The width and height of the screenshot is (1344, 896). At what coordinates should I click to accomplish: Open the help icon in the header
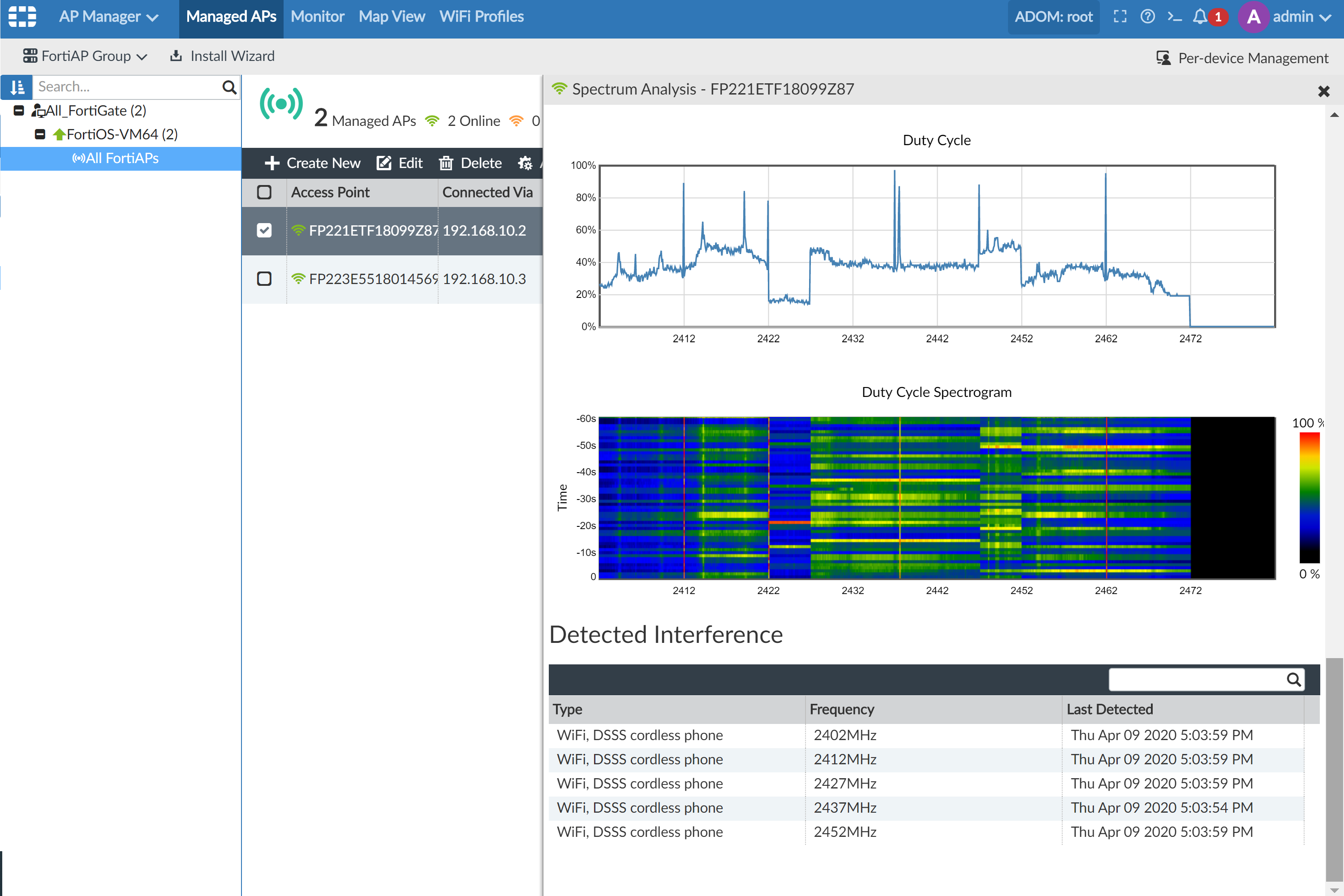[x=1147, y=17]
